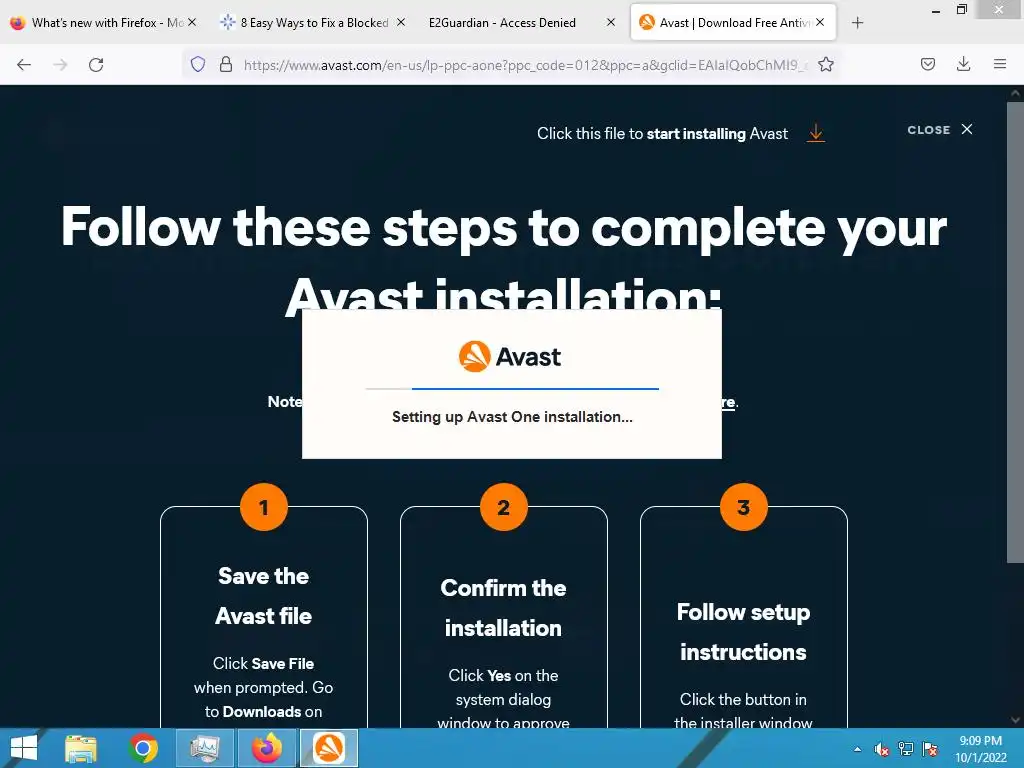This screenshot has height=768, width=1024.
Task: Click the orange download arrow icon
Action: point(816,133)
